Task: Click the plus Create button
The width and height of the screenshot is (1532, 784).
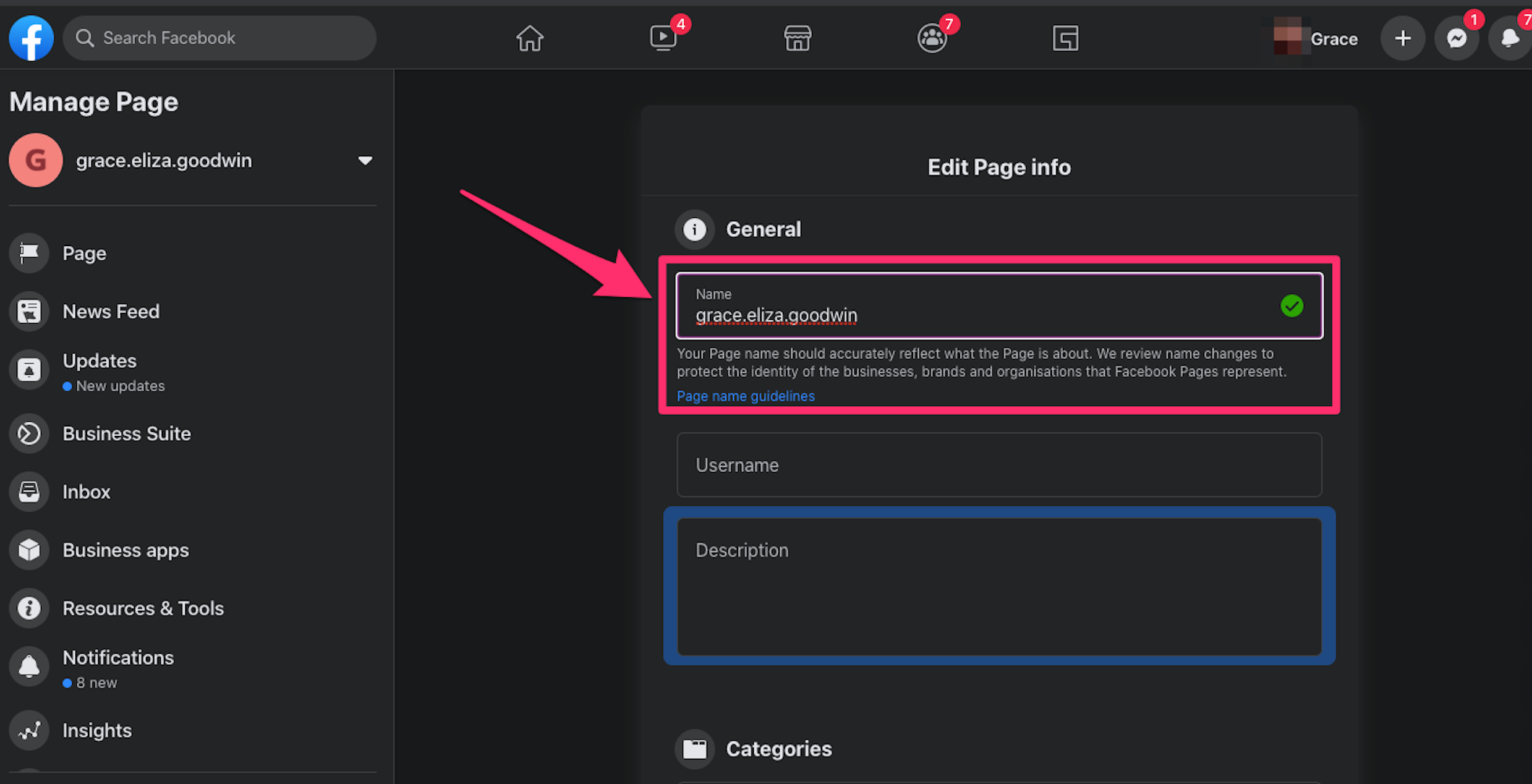Action: (1403, 38)
